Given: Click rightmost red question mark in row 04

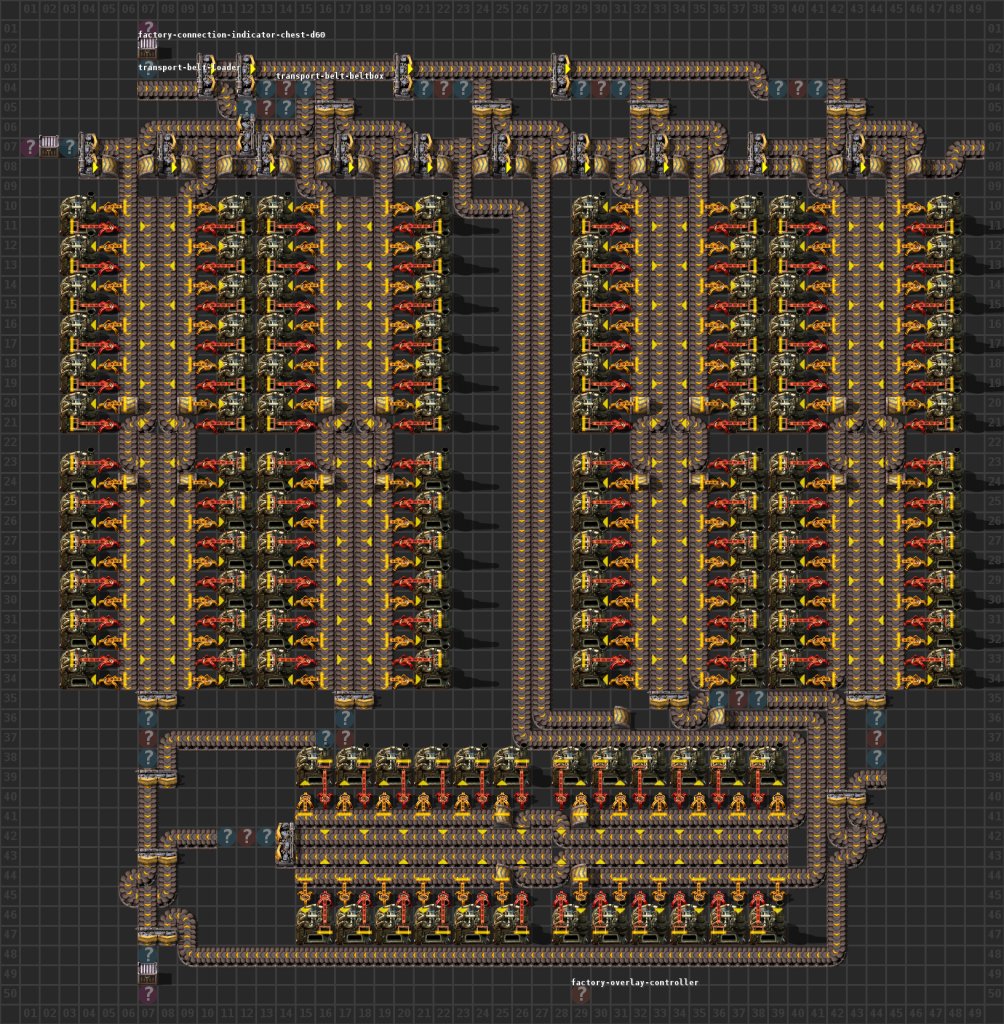Looking at the screenshot, I should pyautogui.click(x=798, y=88).
